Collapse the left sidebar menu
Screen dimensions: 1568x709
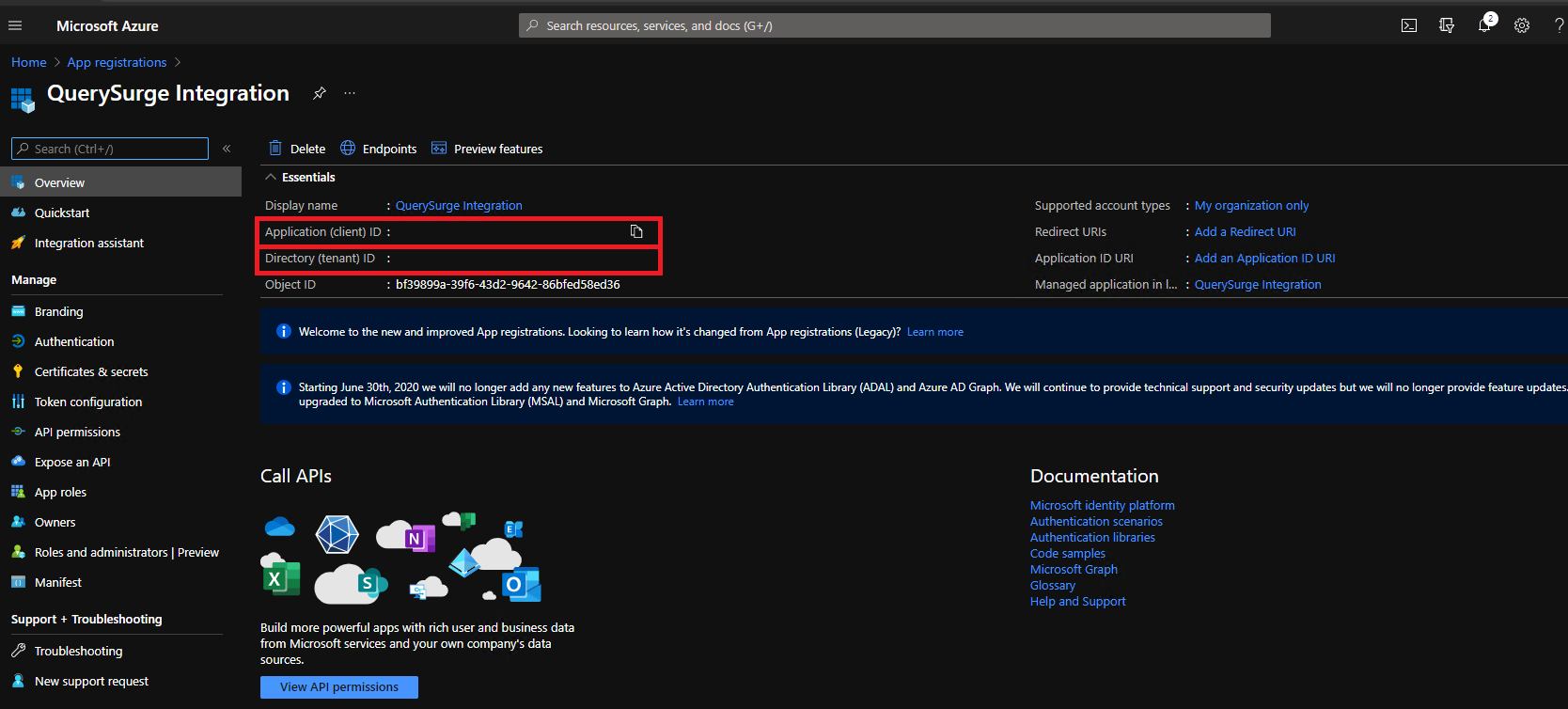pyautogui.click(x=227, y=149)
